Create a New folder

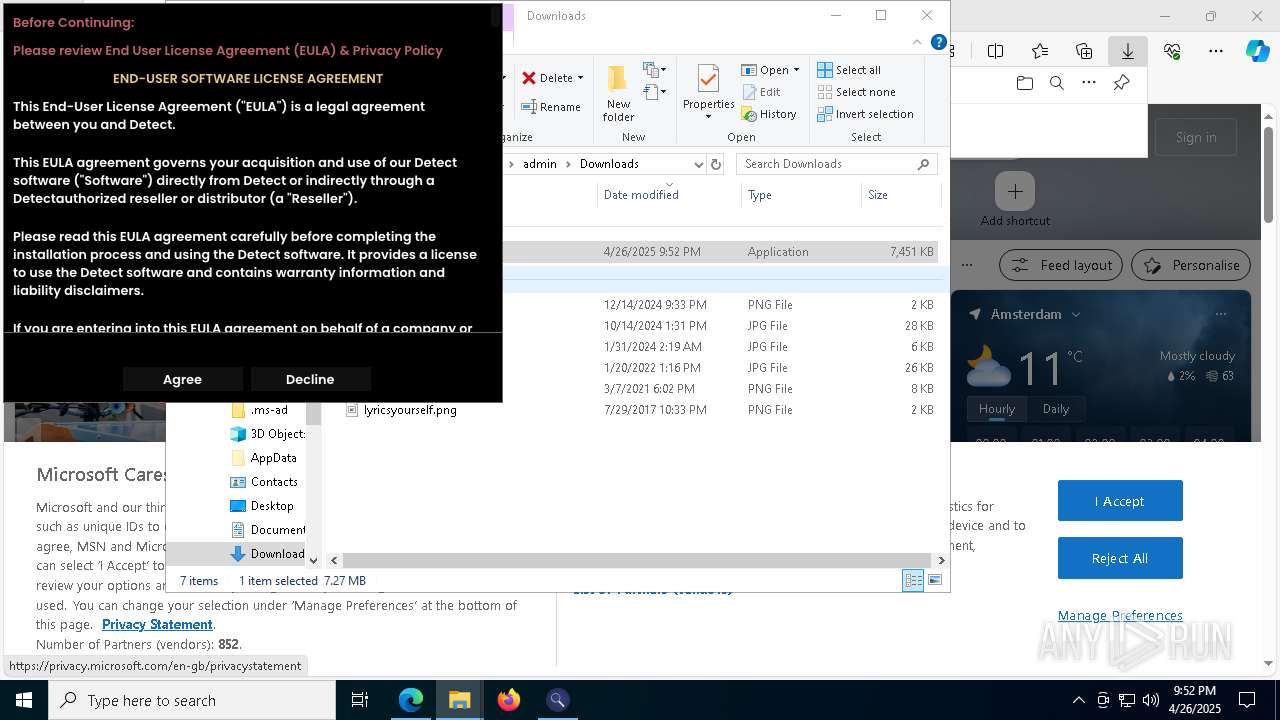(618, 93)
